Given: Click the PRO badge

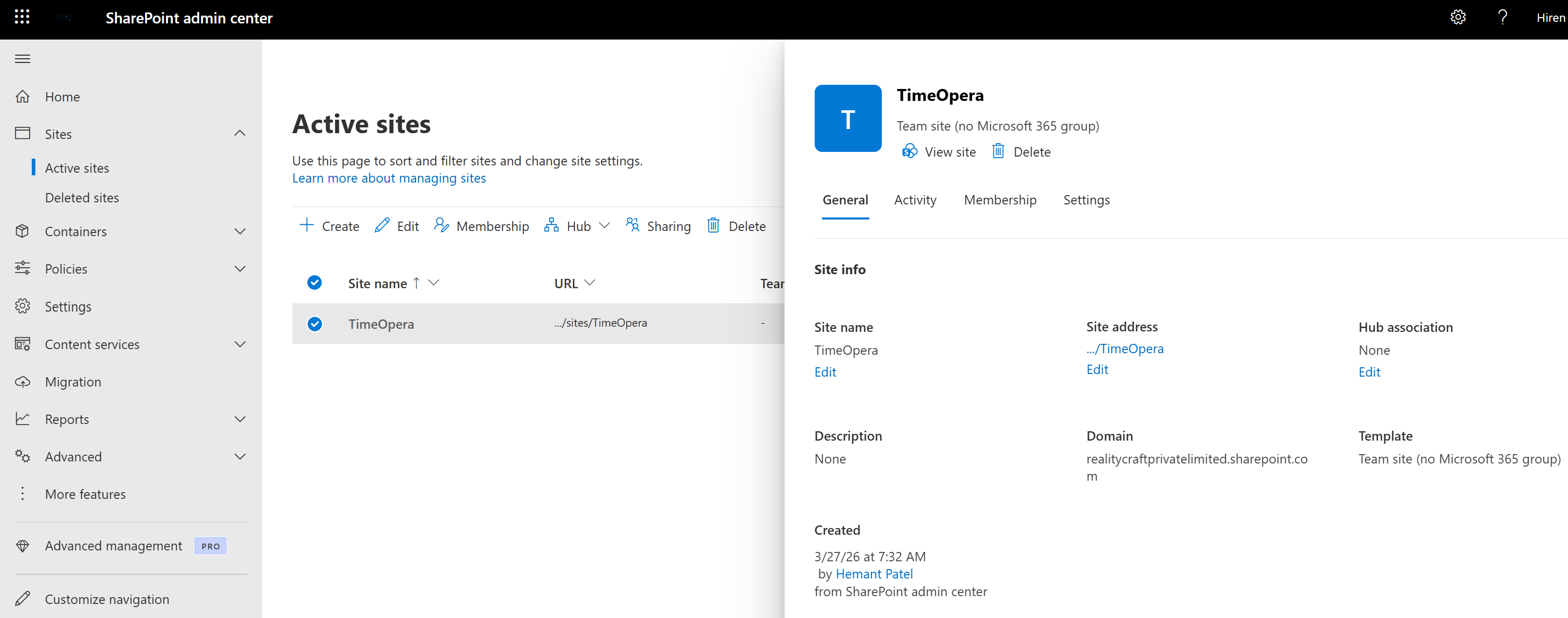Looking at the screenshot, I should click(x=211, y=546).
